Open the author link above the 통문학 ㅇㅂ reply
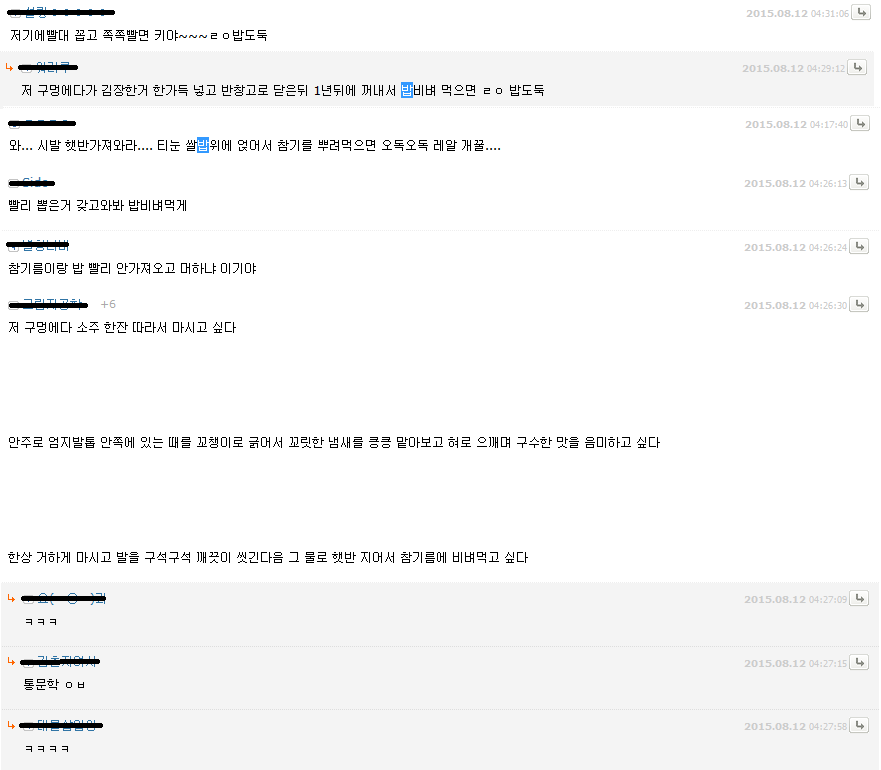Image resolution: width=881 pixels, height=770 pixels. point(66,662)
